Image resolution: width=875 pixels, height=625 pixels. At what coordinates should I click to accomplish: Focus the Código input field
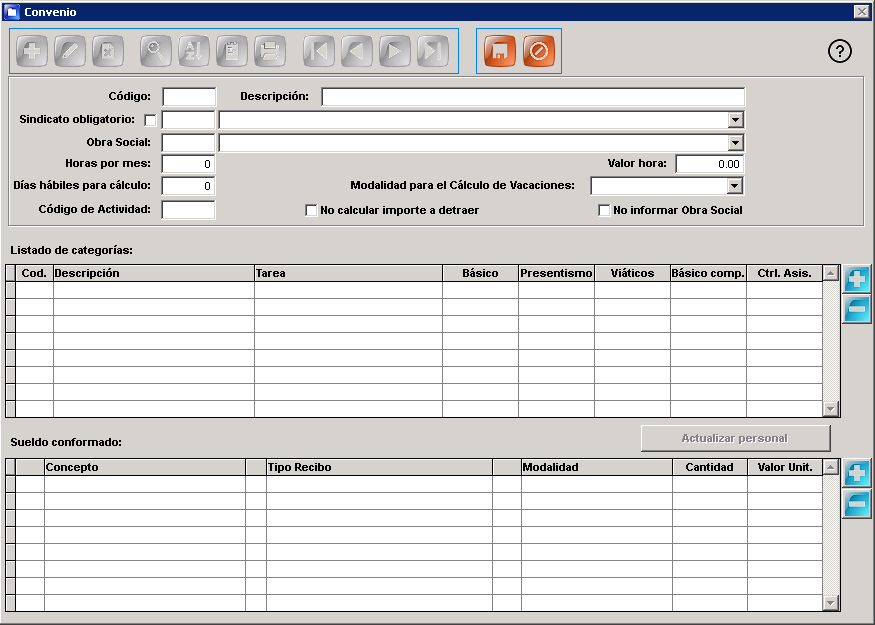click(x=189, y=97)
